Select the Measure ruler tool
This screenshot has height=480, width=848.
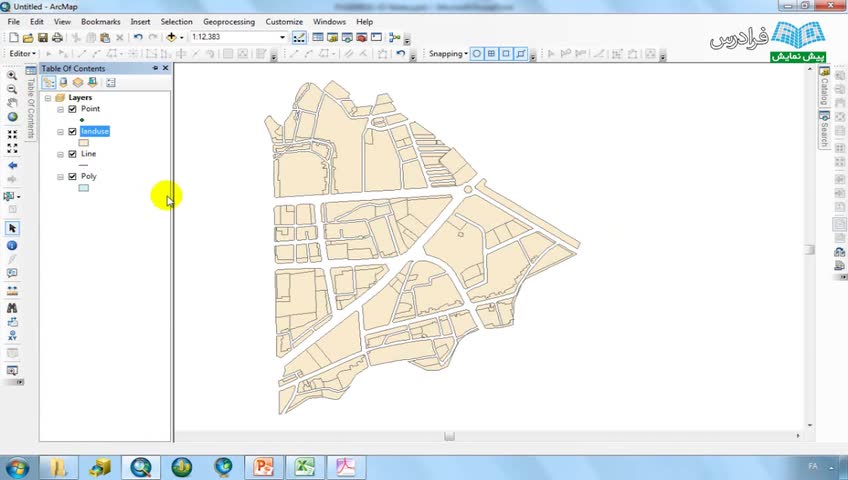point(12,291)
